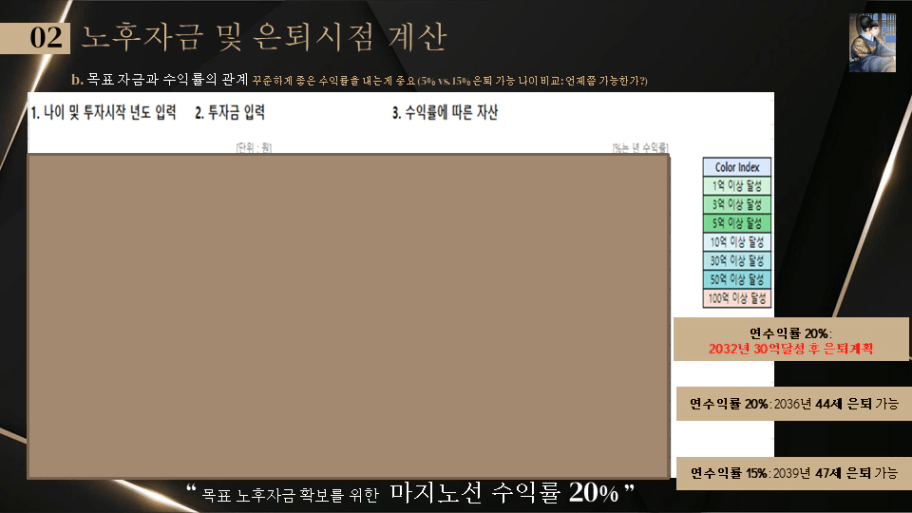Select the 30억 이상 달성 color swatch

point(737,261)
